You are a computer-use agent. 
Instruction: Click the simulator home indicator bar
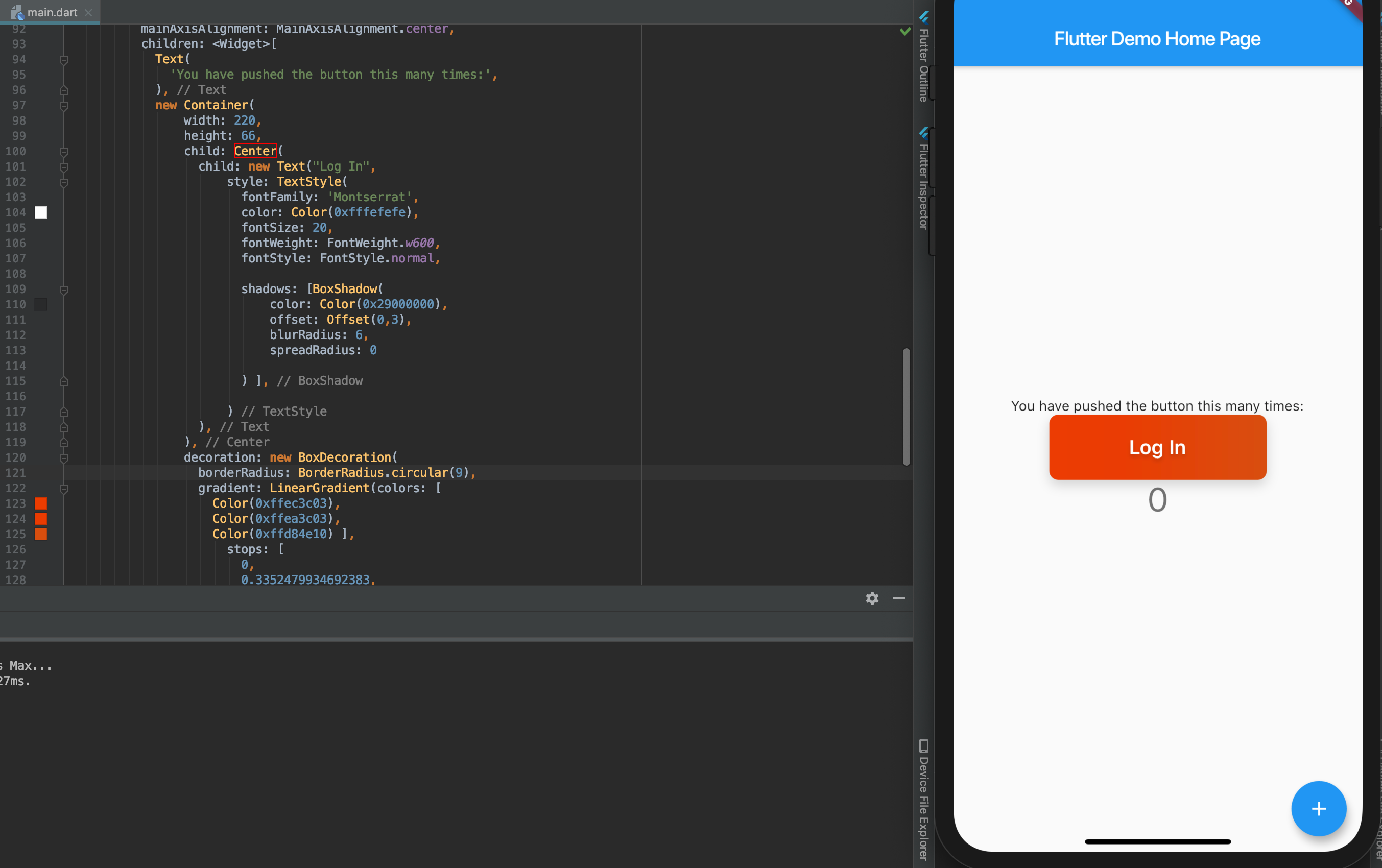point(1158,841)
